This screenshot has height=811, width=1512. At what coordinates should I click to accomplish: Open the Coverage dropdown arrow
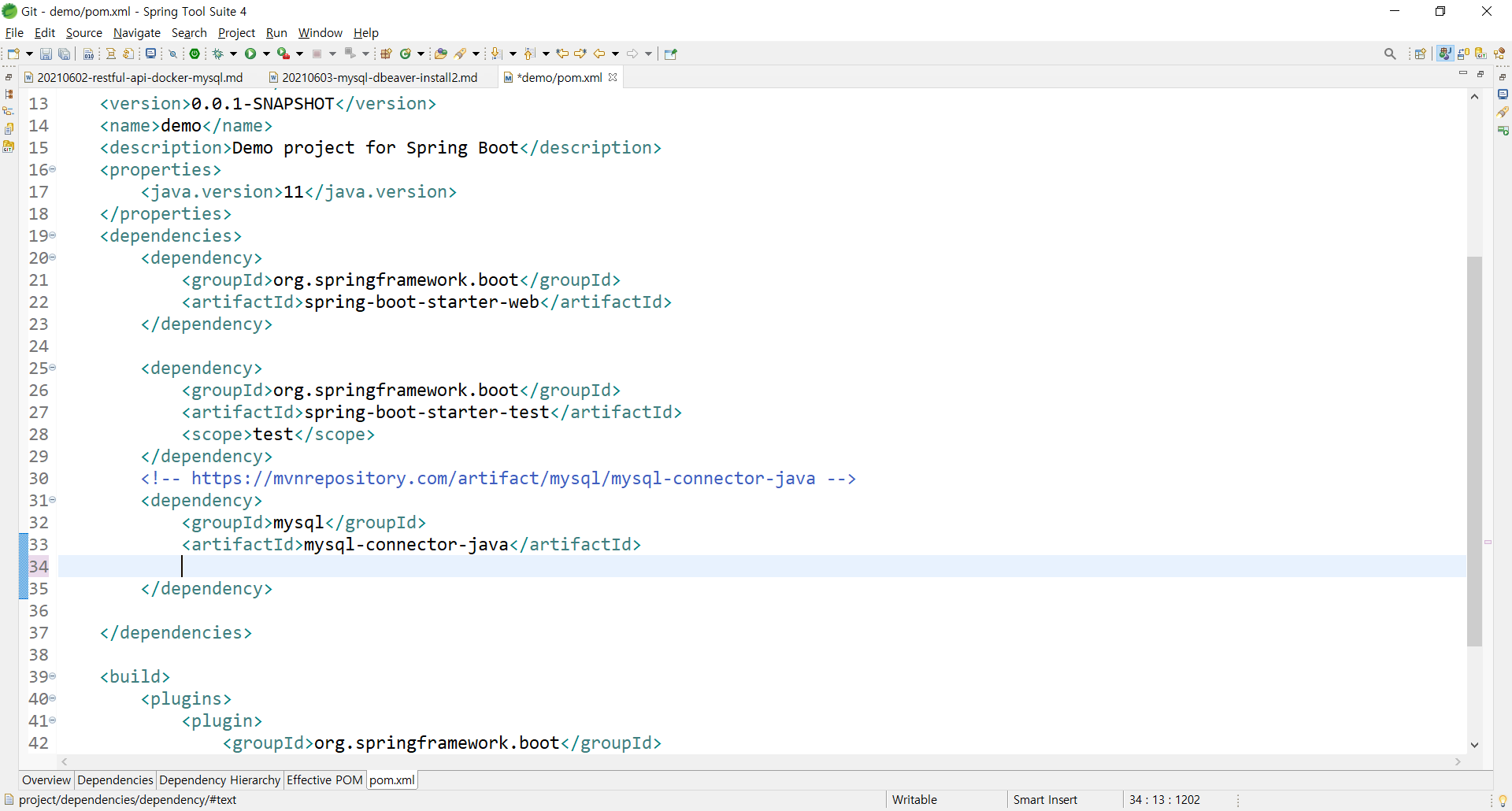coord(299,54)
